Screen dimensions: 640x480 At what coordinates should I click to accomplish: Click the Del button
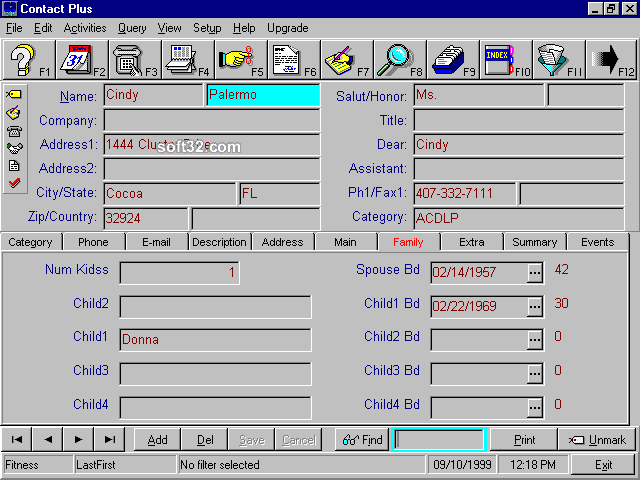click(204, 440)
